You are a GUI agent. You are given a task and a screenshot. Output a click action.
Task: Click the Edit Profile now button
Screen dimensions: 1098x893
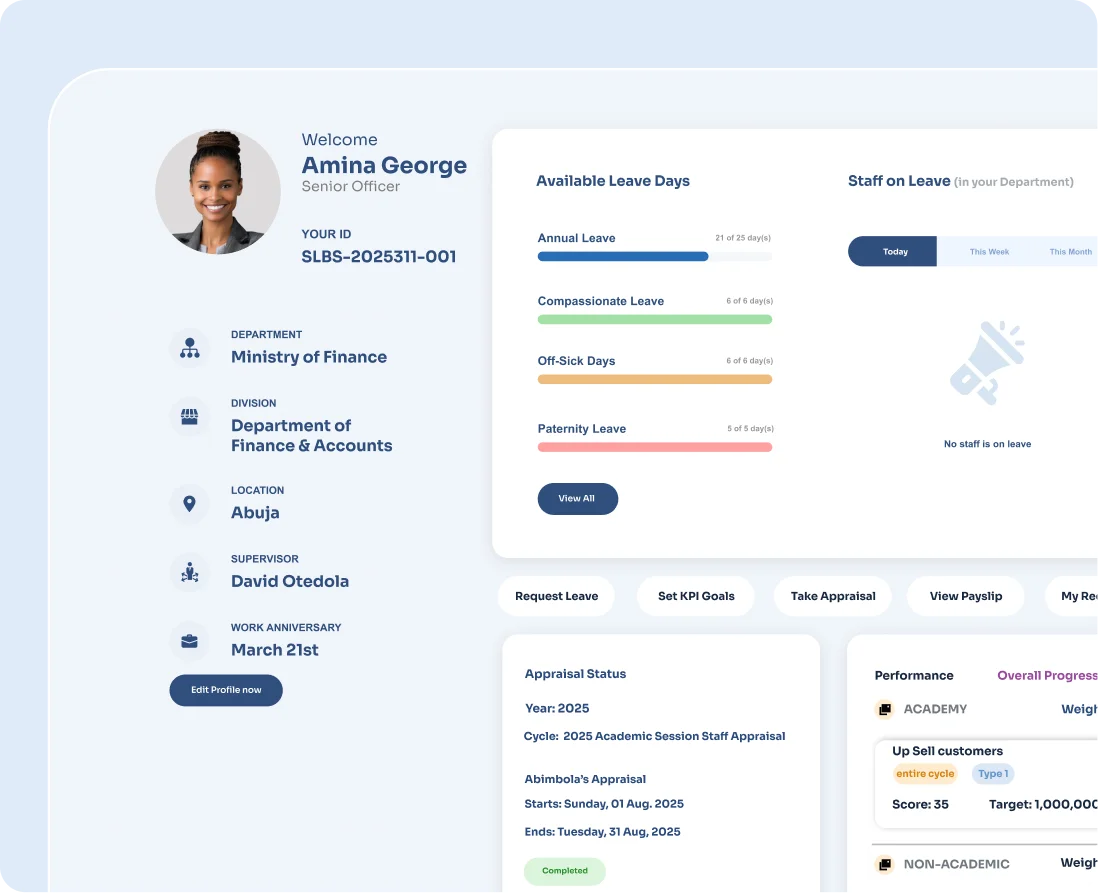[x=226, y=690]
